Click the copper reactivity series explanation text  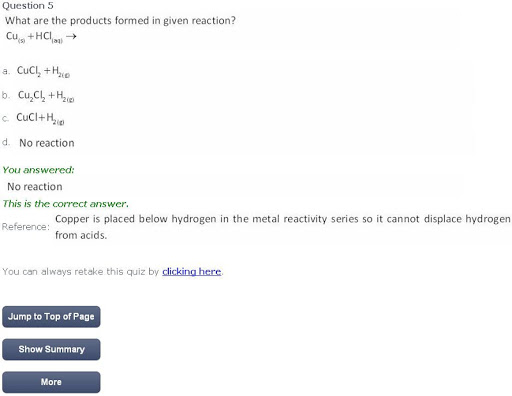pos(283,227)
